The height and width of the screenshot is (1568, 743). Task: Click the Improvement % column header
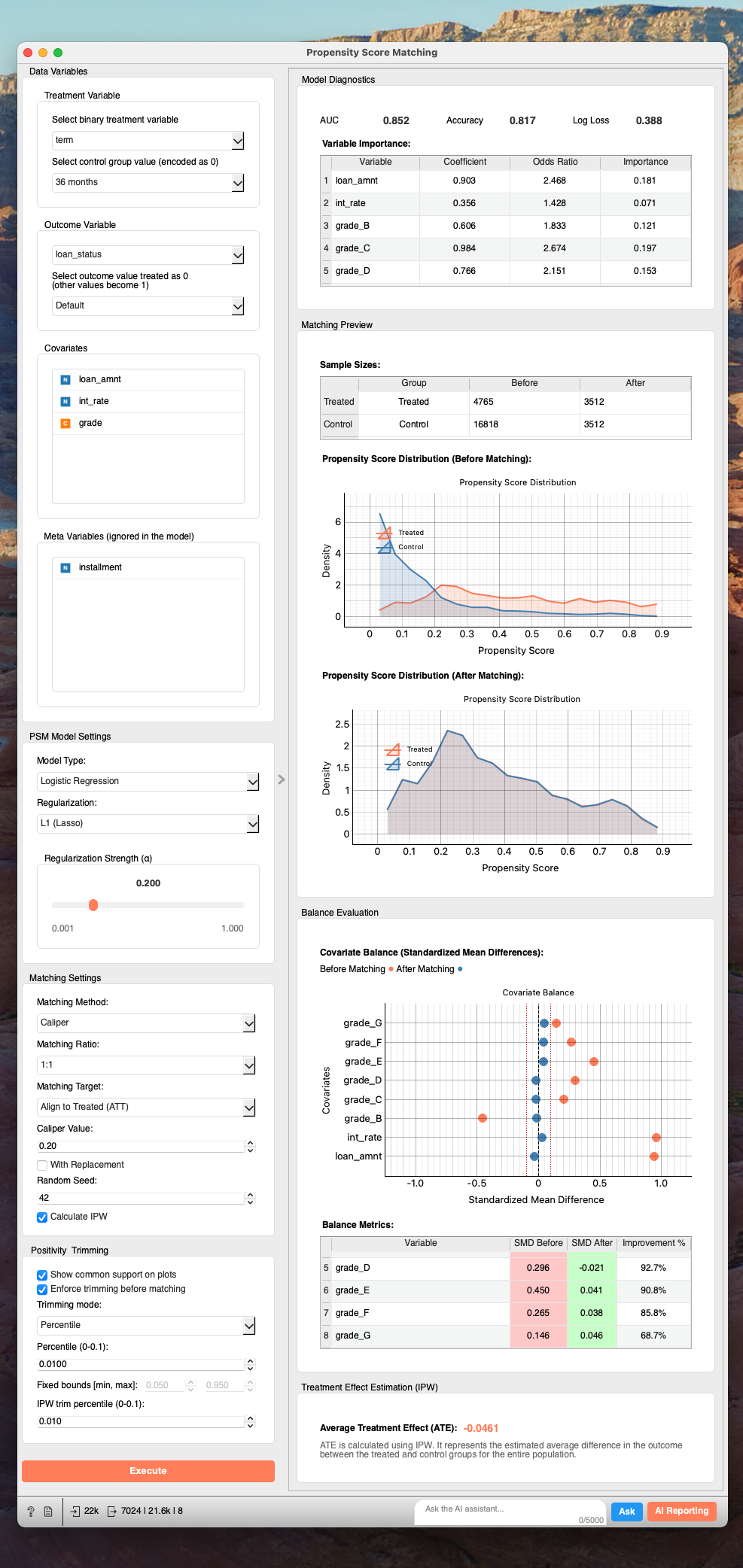pos(653,1243)
